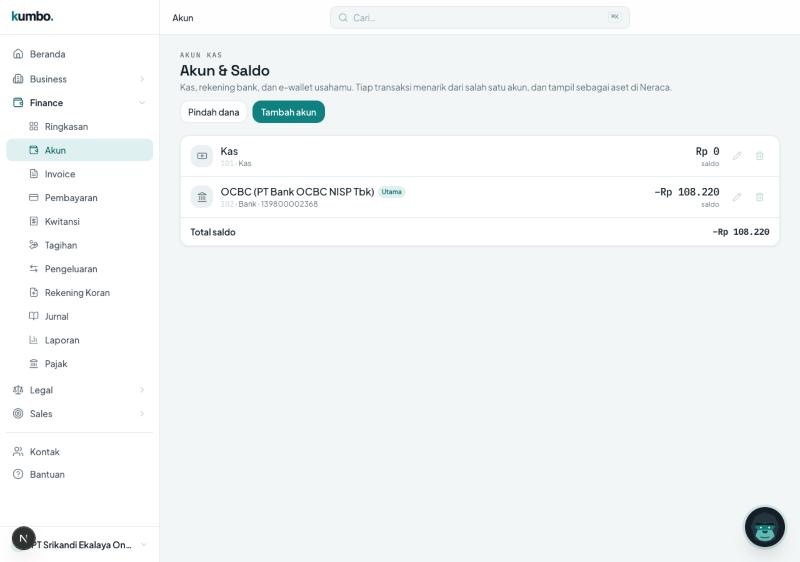The image size is (800, 562).
Task: Open the gorilla assistant chat bubble
Action: (x=764, y=527)
